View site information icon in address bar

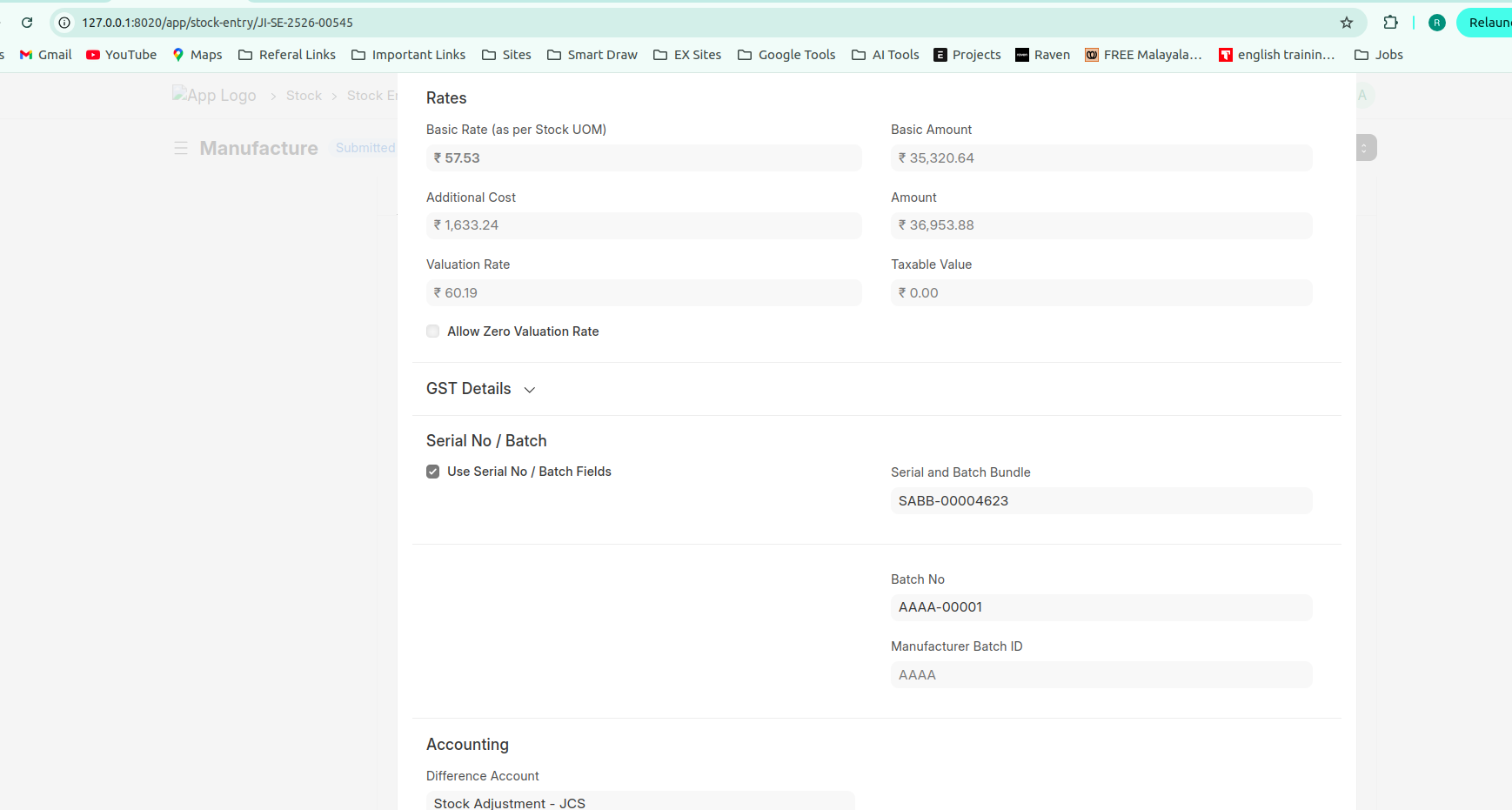pyautogui.click(x=64, y=23)
